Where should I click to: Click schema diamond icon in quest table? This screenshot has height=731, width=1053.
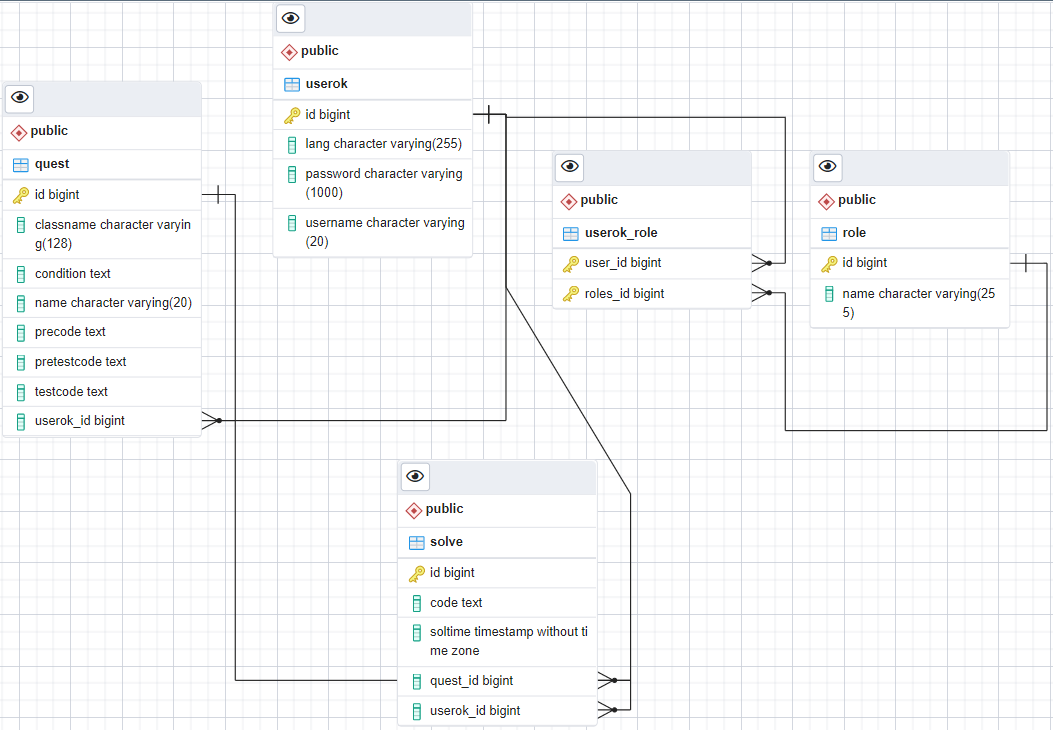[x=19, y=132]
